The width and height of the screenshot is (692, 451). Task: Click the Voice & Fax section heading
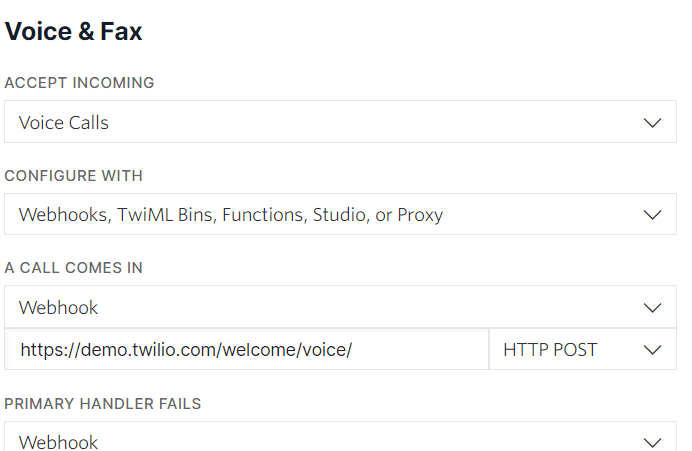(x=74, y=32)
